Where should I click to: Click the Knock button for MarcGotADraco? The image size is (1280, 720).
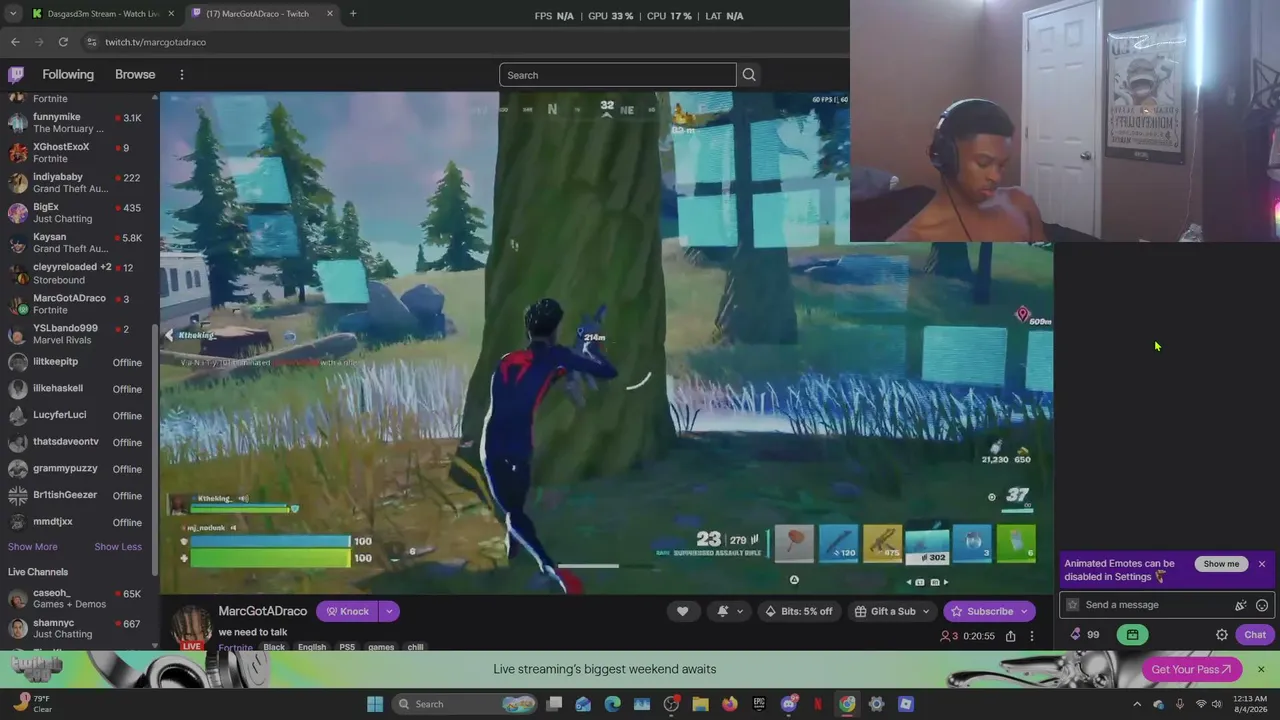(347, 611)
